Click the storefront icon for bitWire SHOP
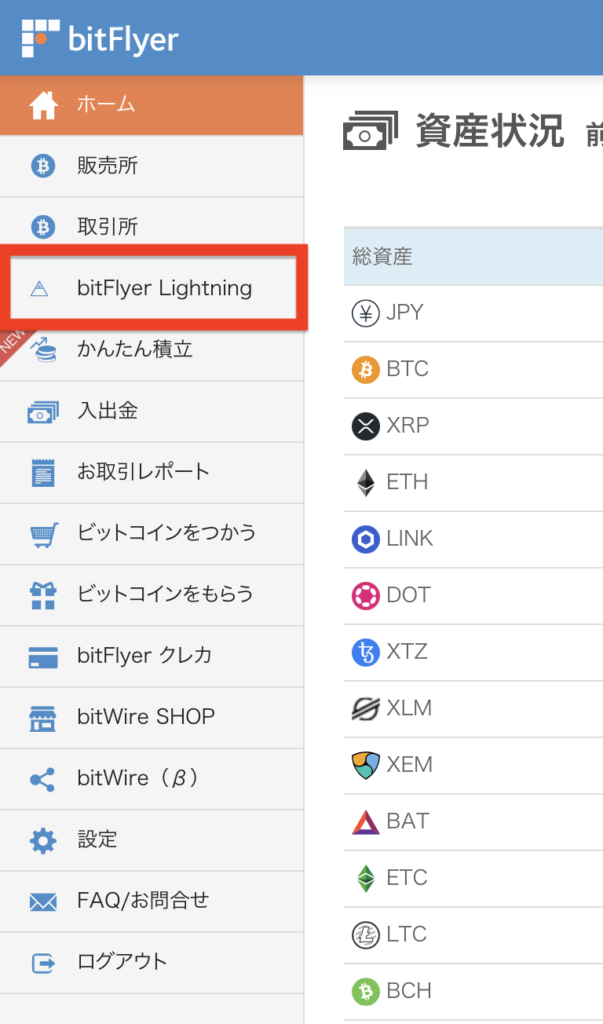Screen dimensions: 603x1024 [43, 718]
